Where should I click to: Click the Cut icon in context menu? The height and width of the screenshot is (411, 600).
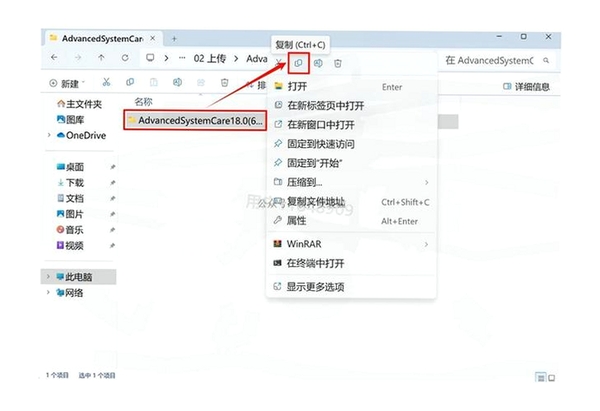(x=279, y=63)
